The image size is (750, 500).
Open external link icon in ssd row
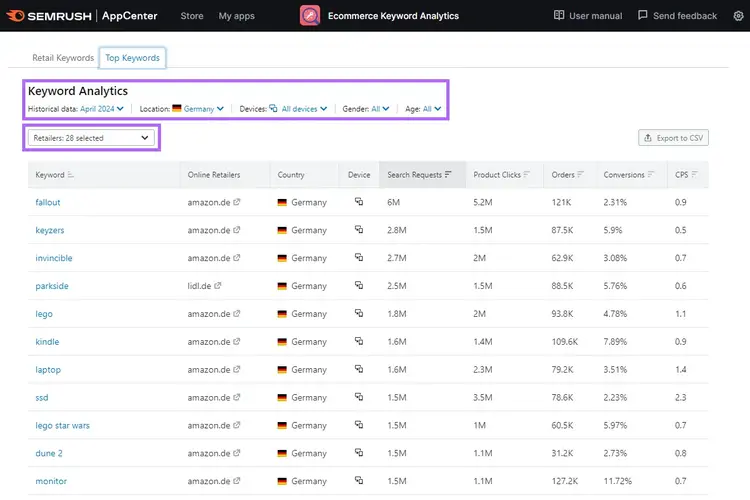point(237,397)
